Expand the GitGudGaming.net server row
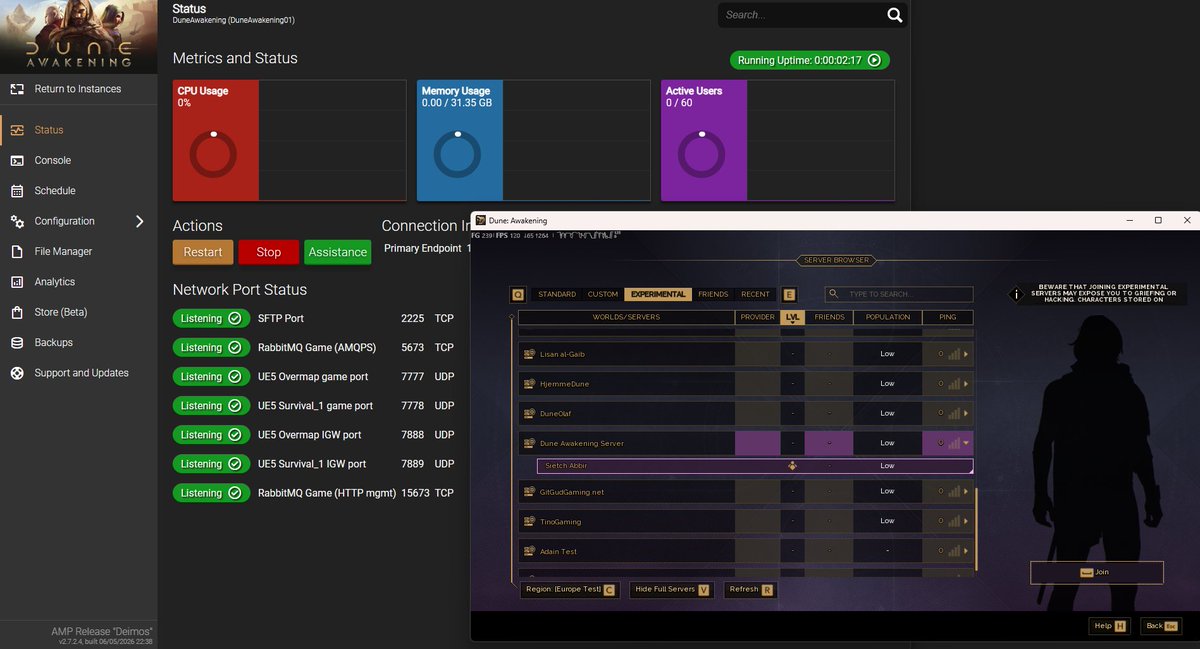 966,491
